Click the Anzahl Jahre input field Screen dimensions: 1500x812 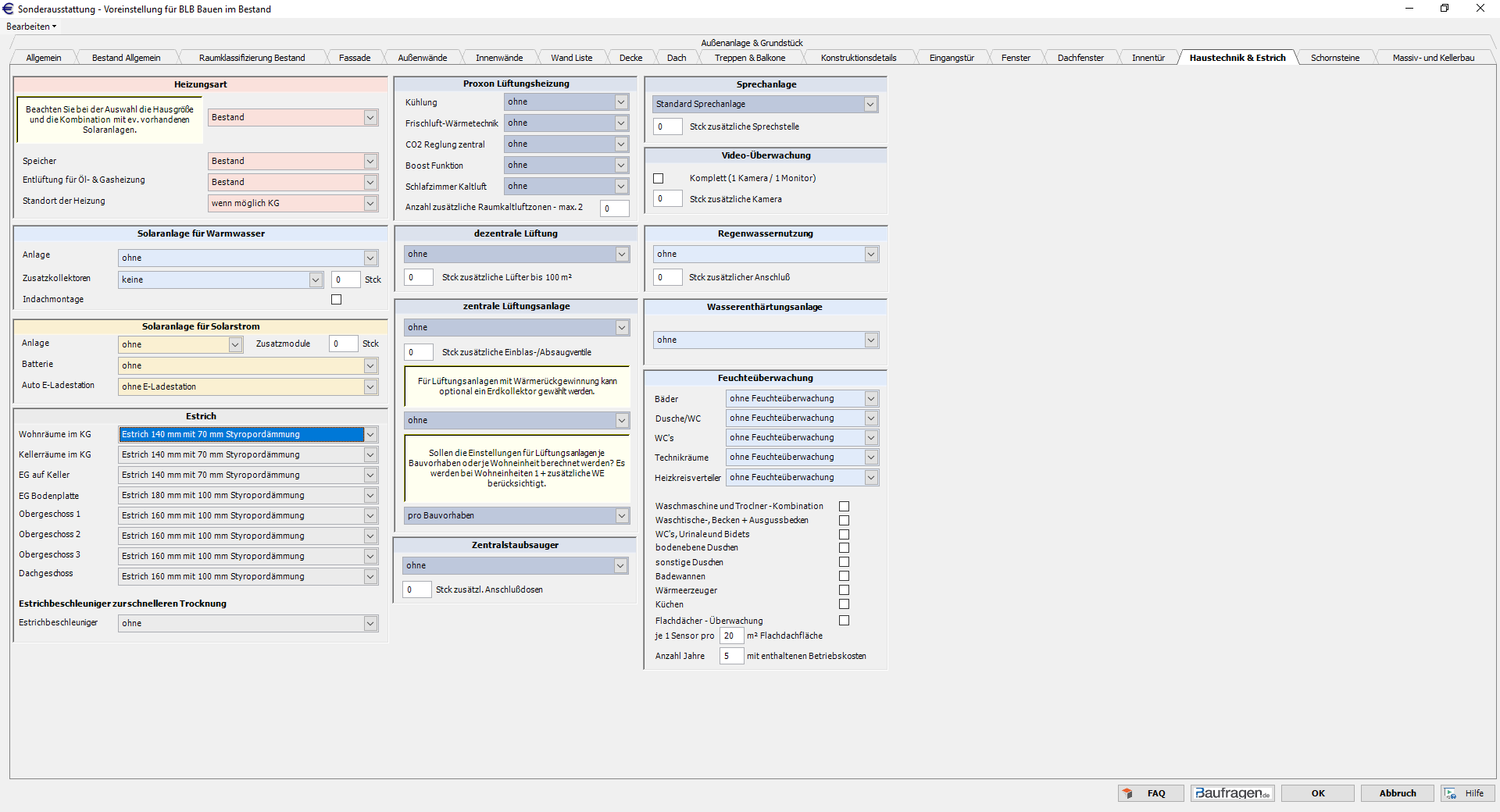[x=730, y=657]
